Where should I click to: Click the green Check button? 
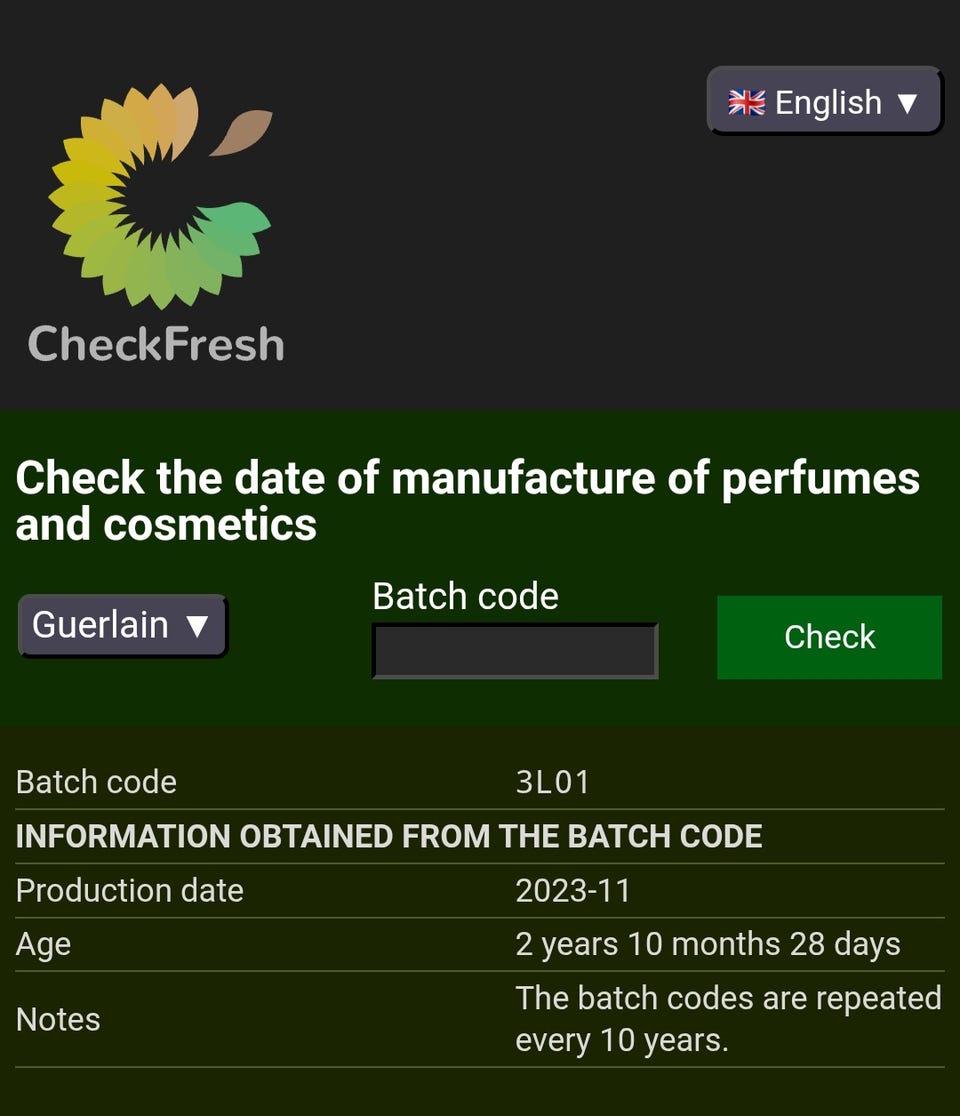click(830, 637)
